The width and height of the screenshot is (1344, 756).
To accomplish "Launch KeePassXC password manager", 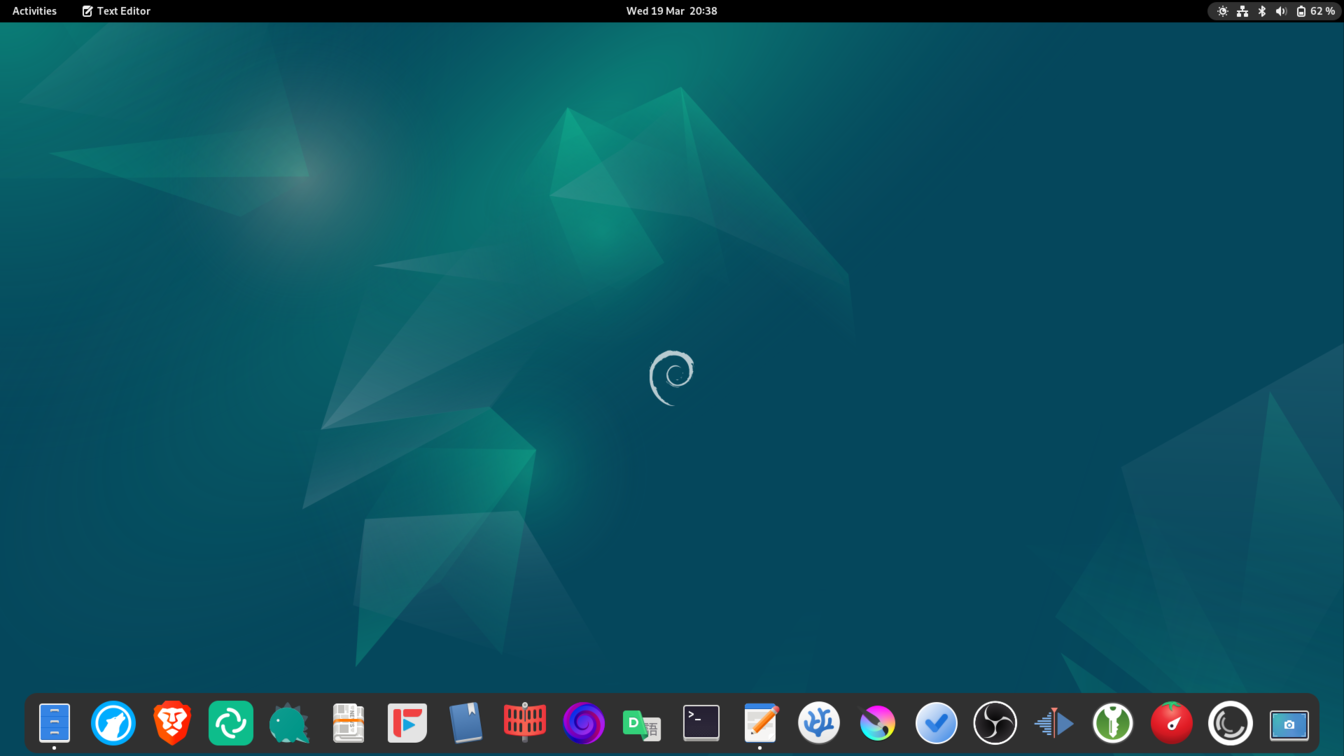I will [x=1112, y=722].
